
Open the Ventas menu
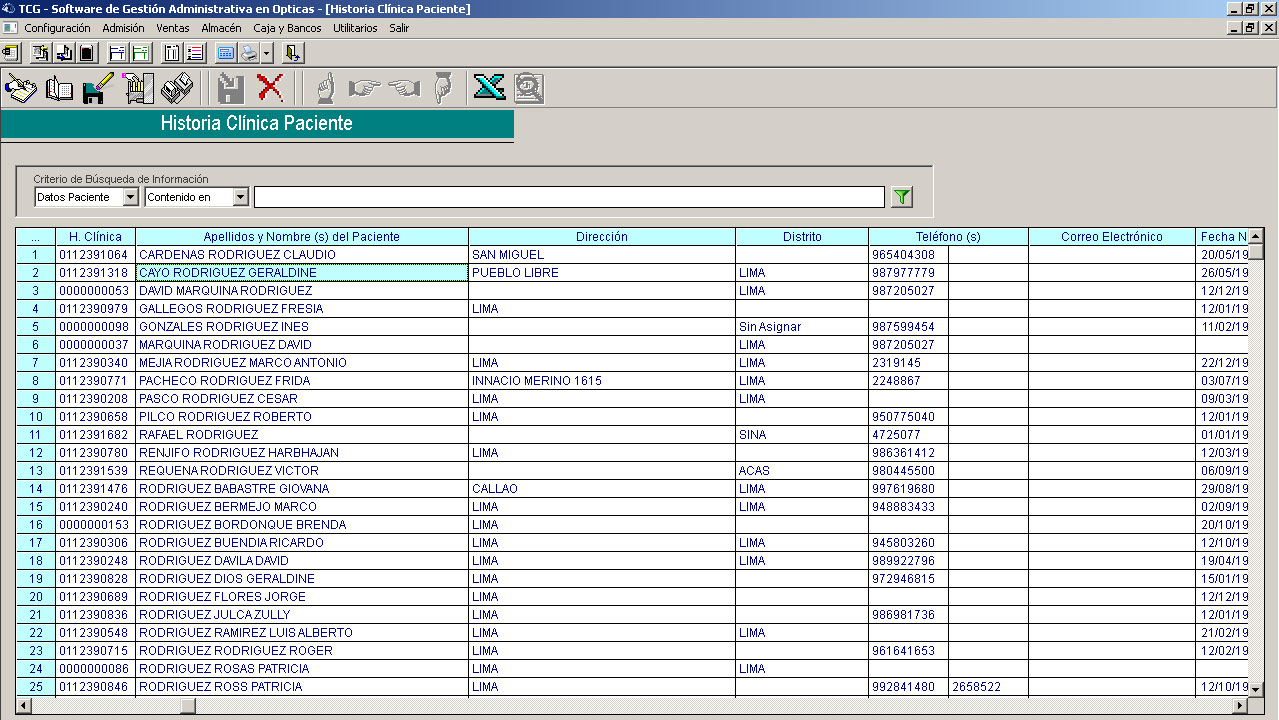(172, 28)
